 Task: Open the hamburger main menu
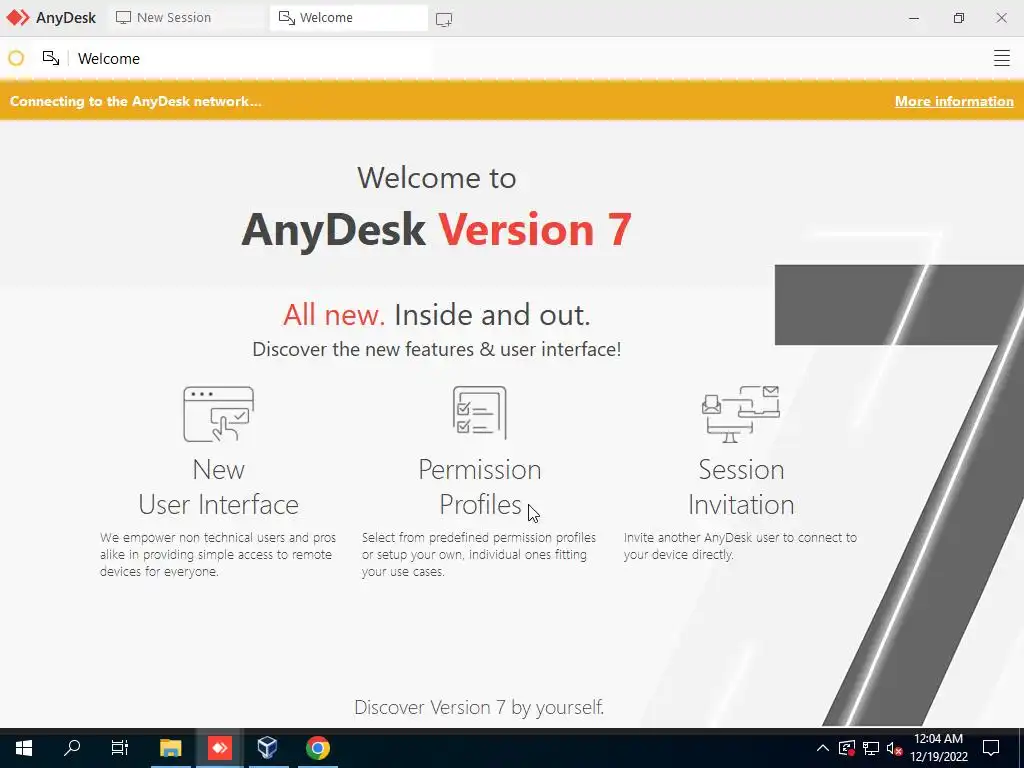point(1001,58)
